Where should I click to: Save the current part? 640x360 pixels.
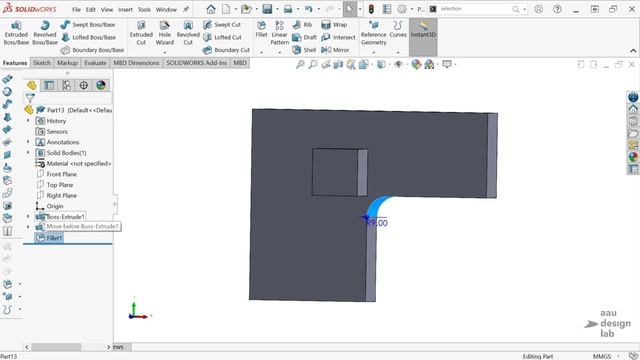267,9
